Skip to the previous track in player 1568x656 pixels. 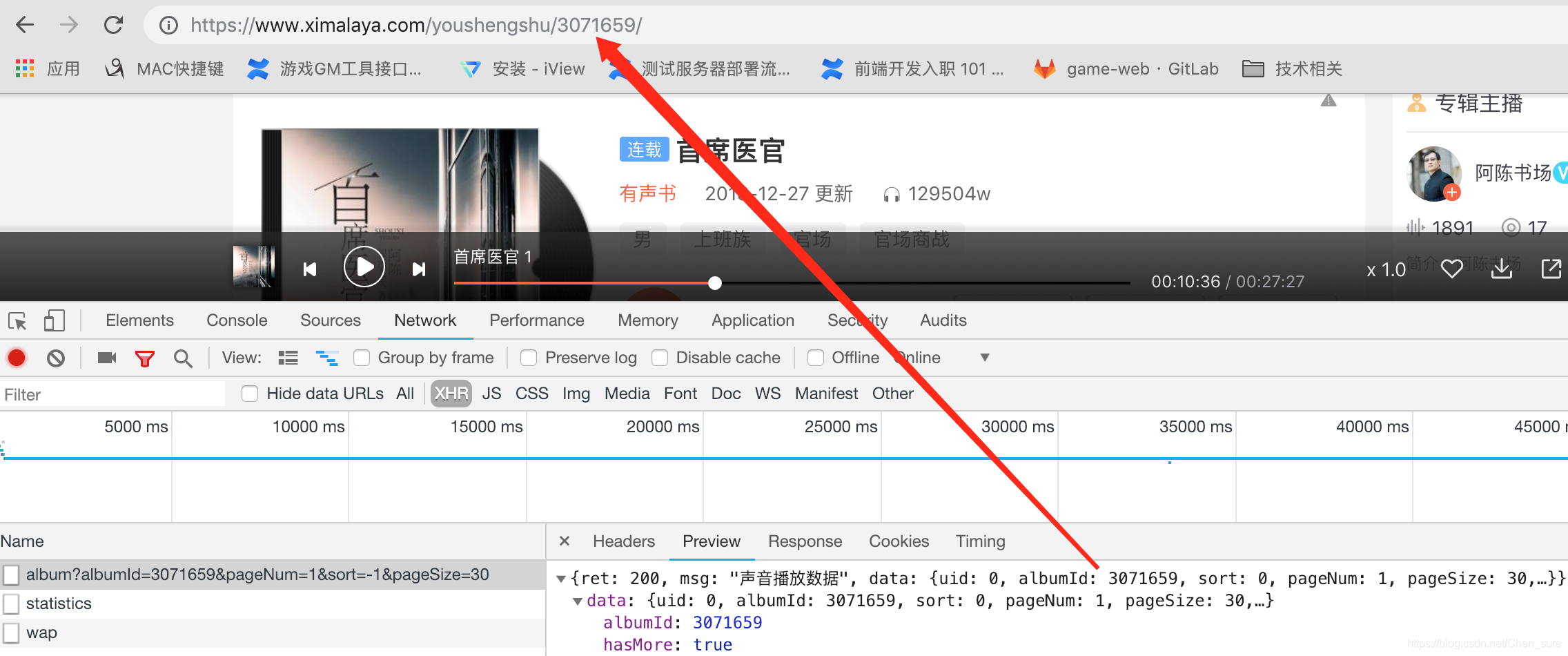[x=310, y=269]
